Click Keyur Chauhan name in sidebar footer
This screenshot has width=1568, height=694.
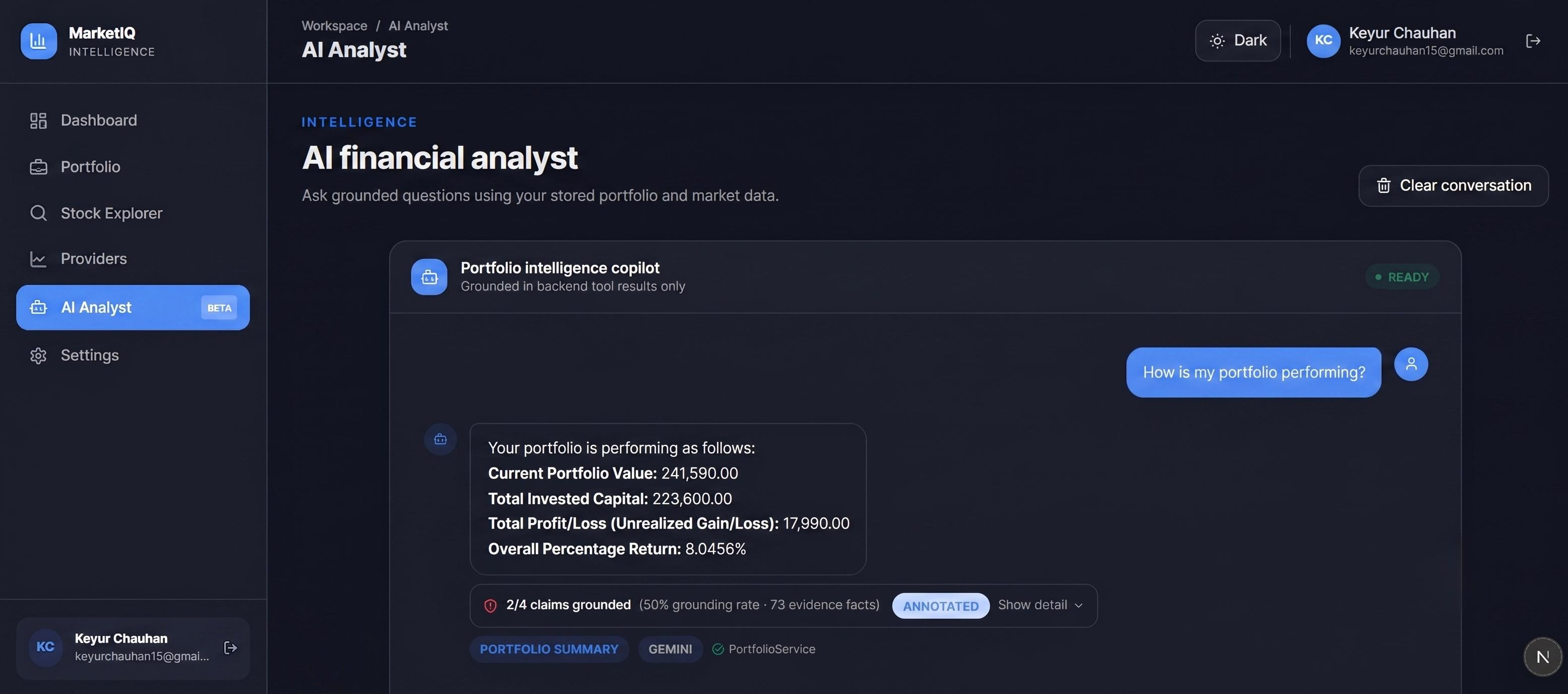121,638
